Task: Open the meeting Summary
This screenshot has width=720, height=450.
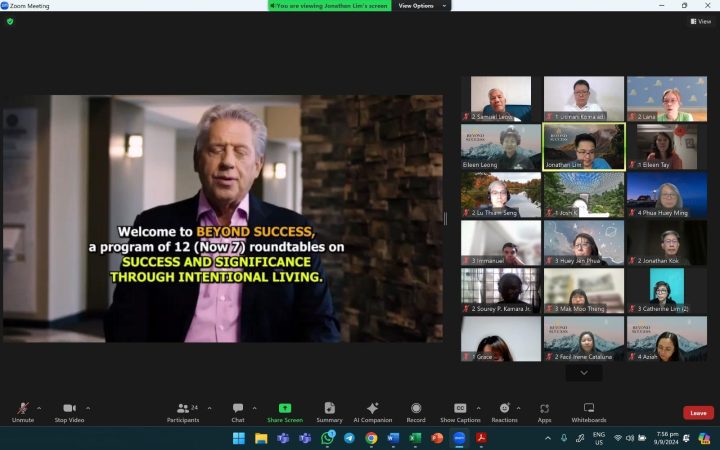Action: tap(329, 409)
